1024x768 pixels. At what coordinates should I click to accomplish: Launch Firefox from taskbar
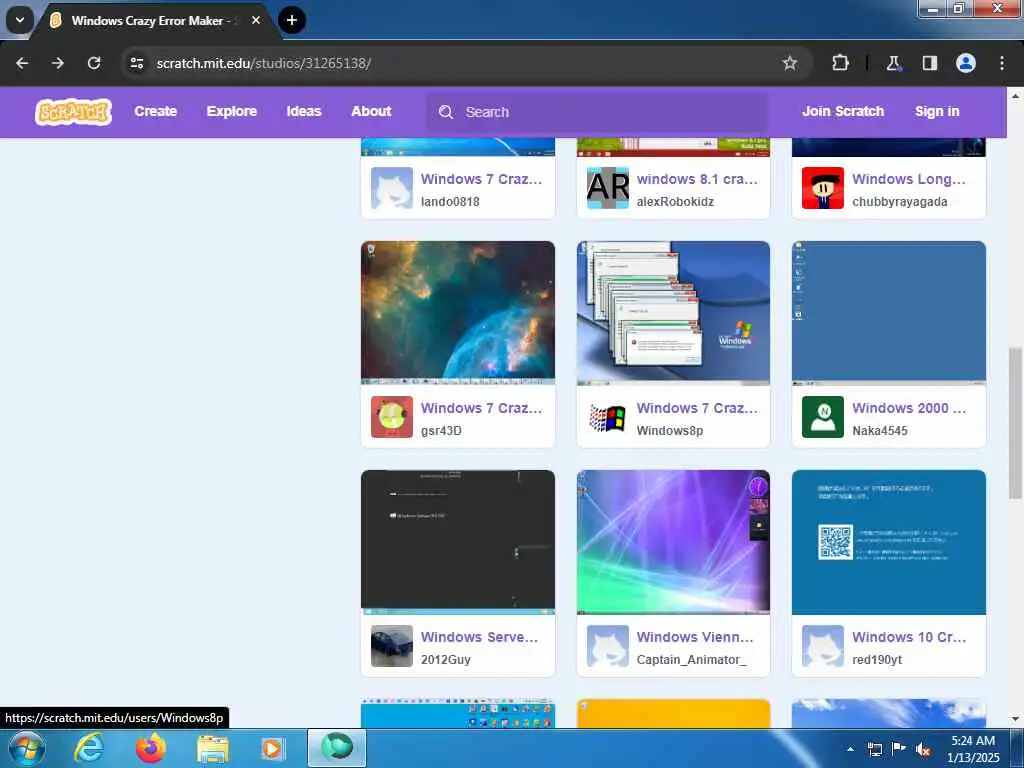click(x=151, y=748)
